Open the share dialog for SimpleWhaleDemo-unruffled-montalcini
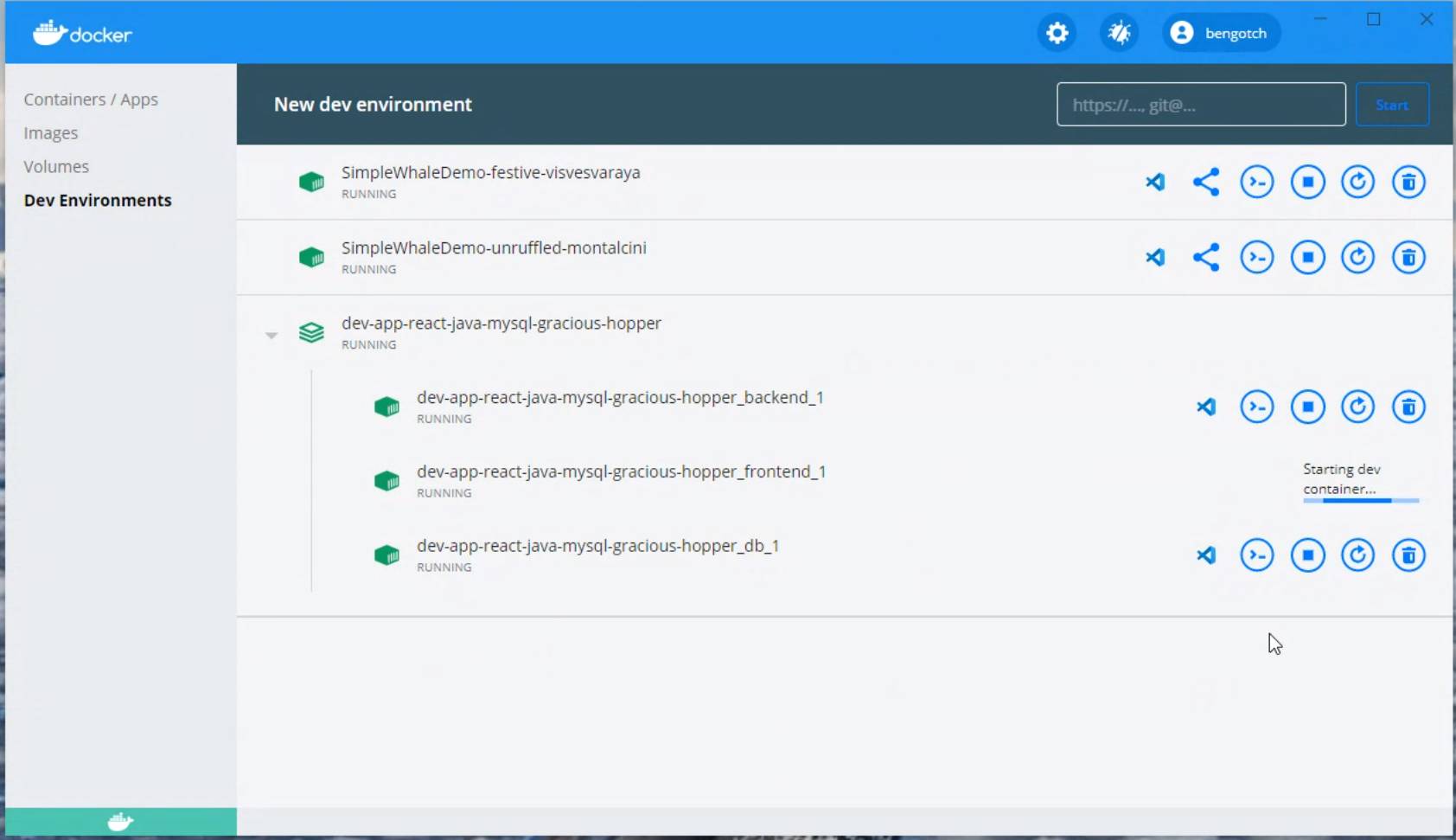Screen dimensions: 1456x840 [x=1206, y=257]
